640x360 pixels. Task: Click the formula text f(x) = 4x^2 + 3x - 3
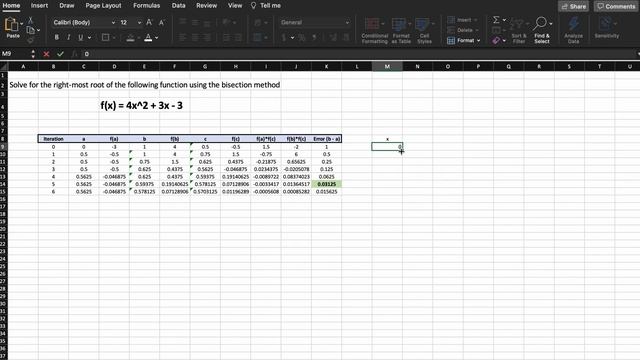click(142, 105)
